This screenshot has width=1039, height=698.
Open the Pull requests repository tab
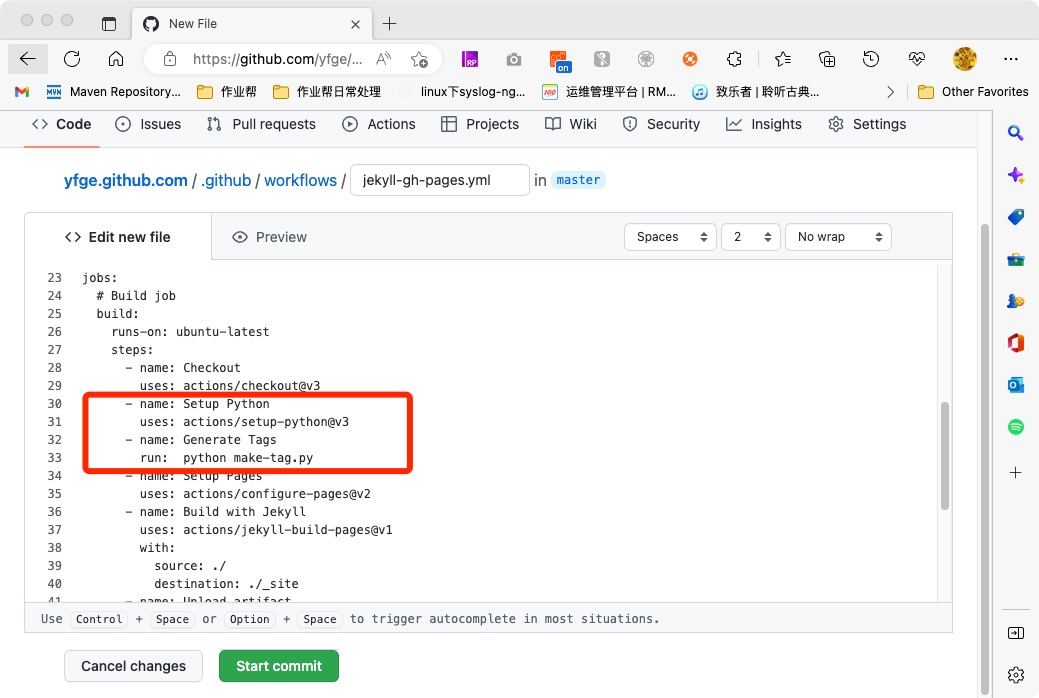261,124
